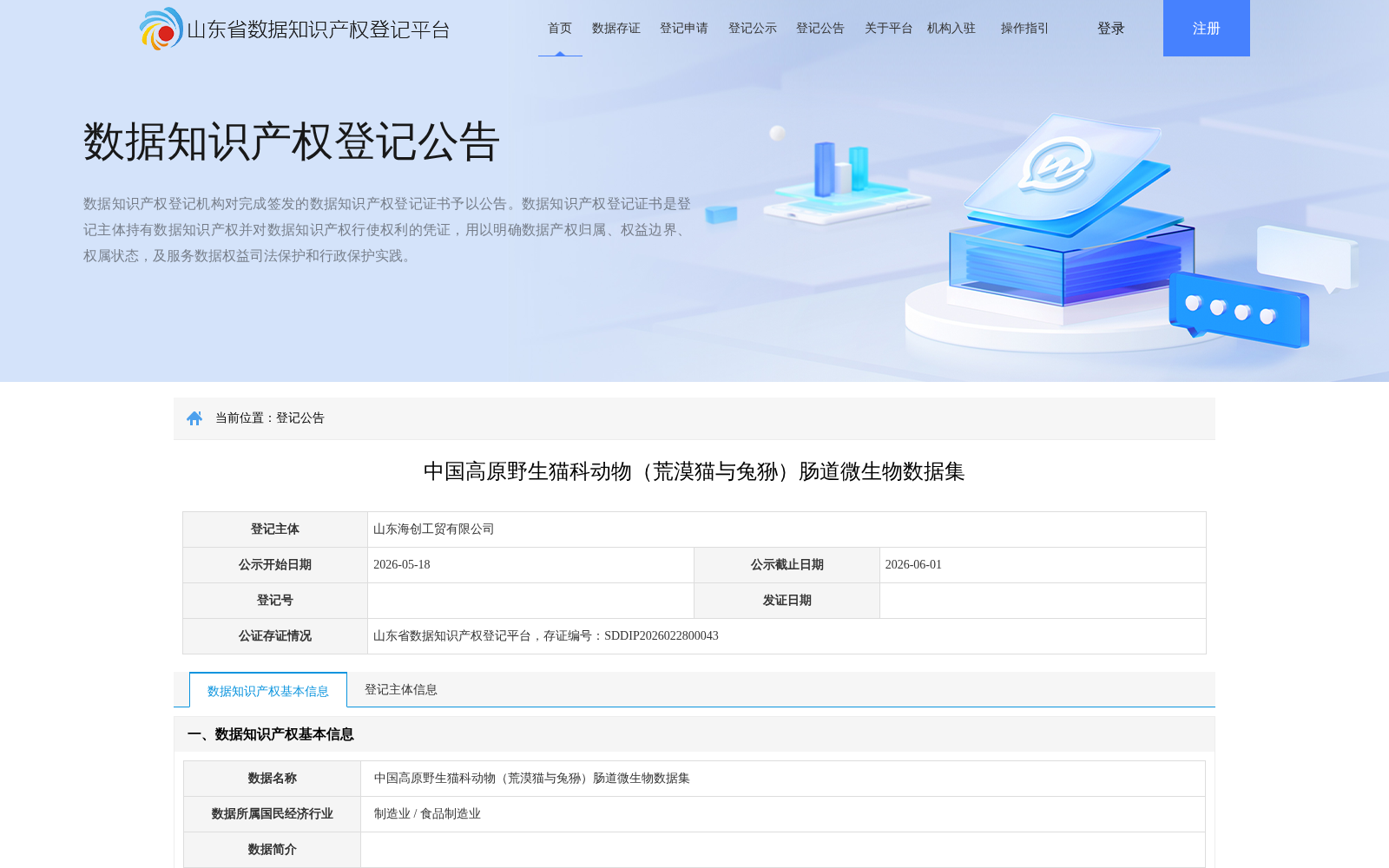Click the 公示开始日期 label cell

click(275, 565)
